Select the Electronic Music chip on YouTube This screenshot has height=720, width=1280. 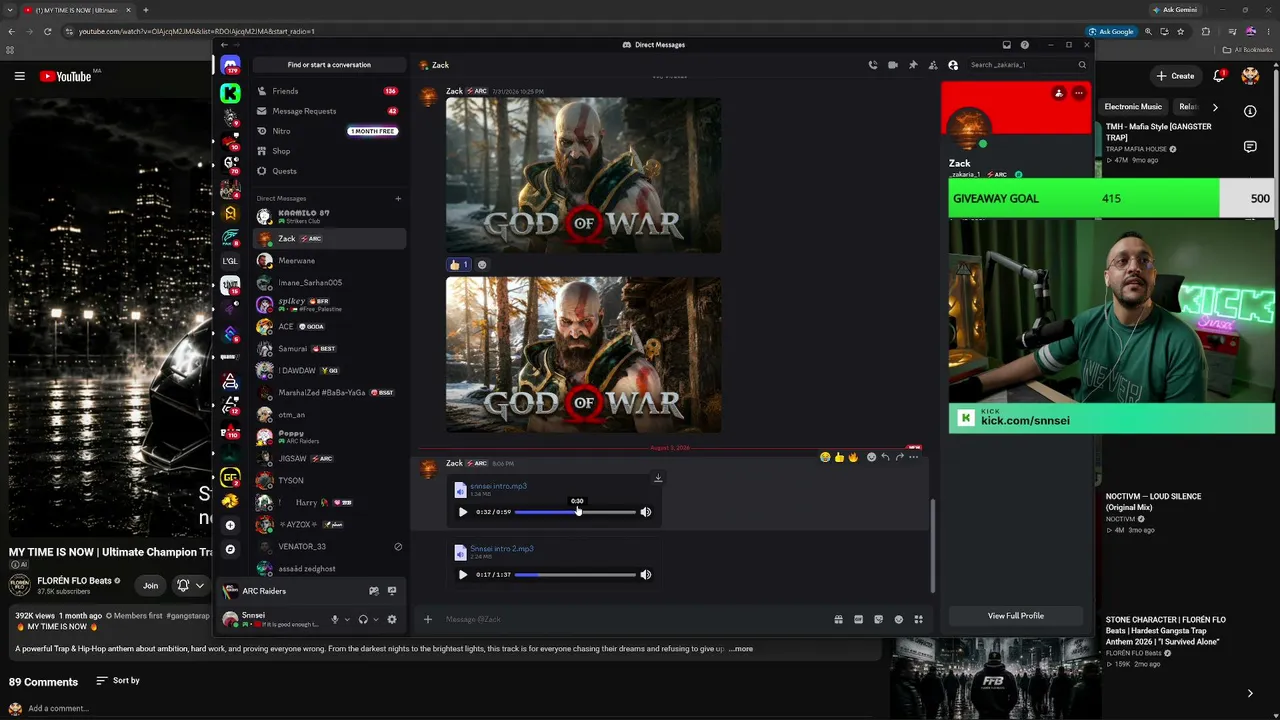pyautogui.click(x=1133, y=107)
